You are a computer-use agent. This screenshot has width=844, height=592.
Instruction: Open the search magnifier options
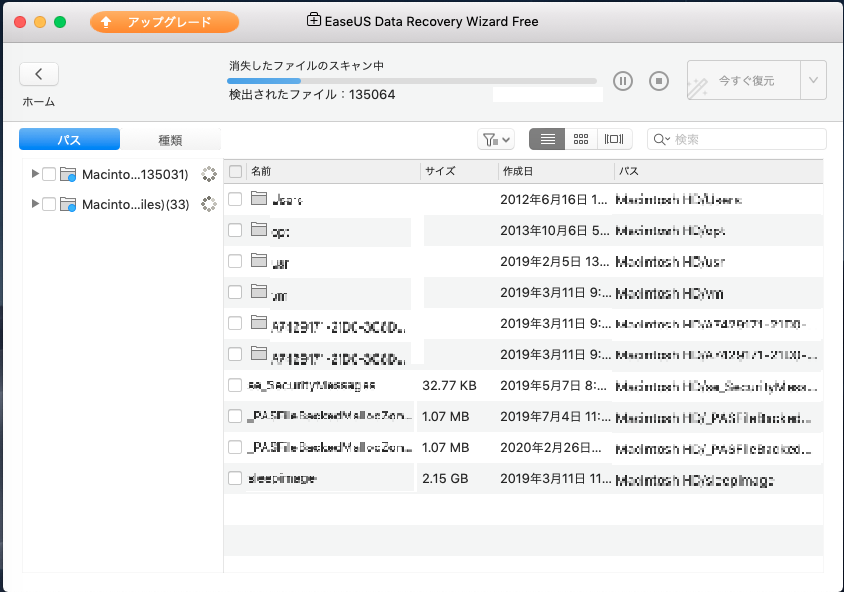662,140
